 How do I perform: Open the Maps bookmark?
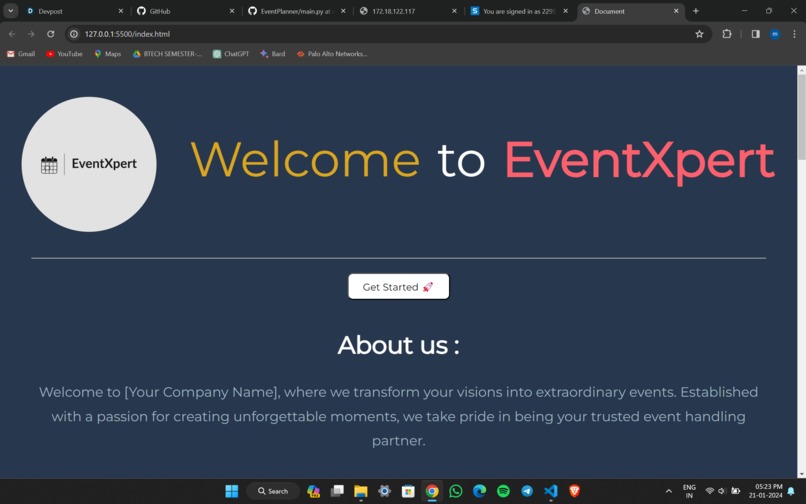(x=107, y=53)
